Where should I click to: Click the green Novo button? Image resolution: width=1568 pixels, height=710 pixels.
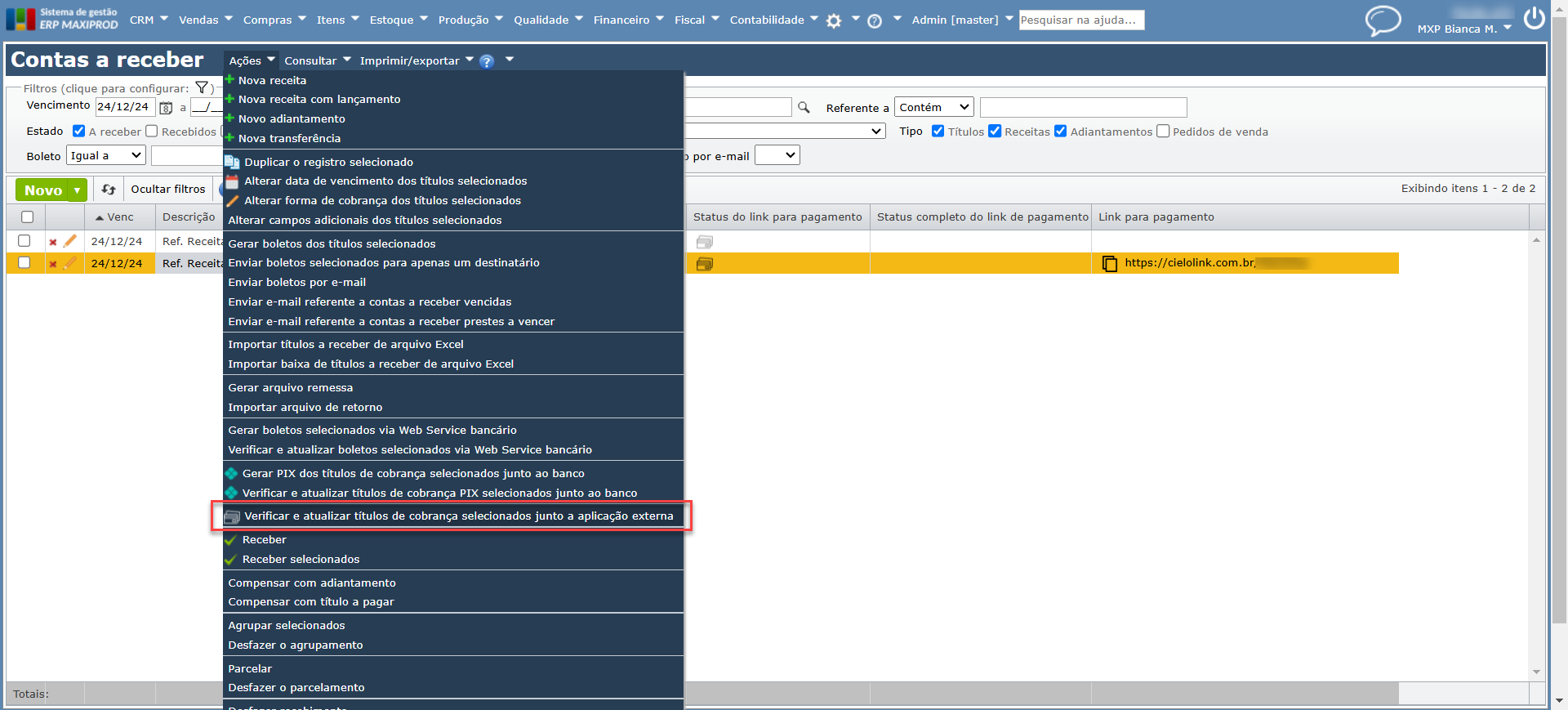tap(43, 190)
